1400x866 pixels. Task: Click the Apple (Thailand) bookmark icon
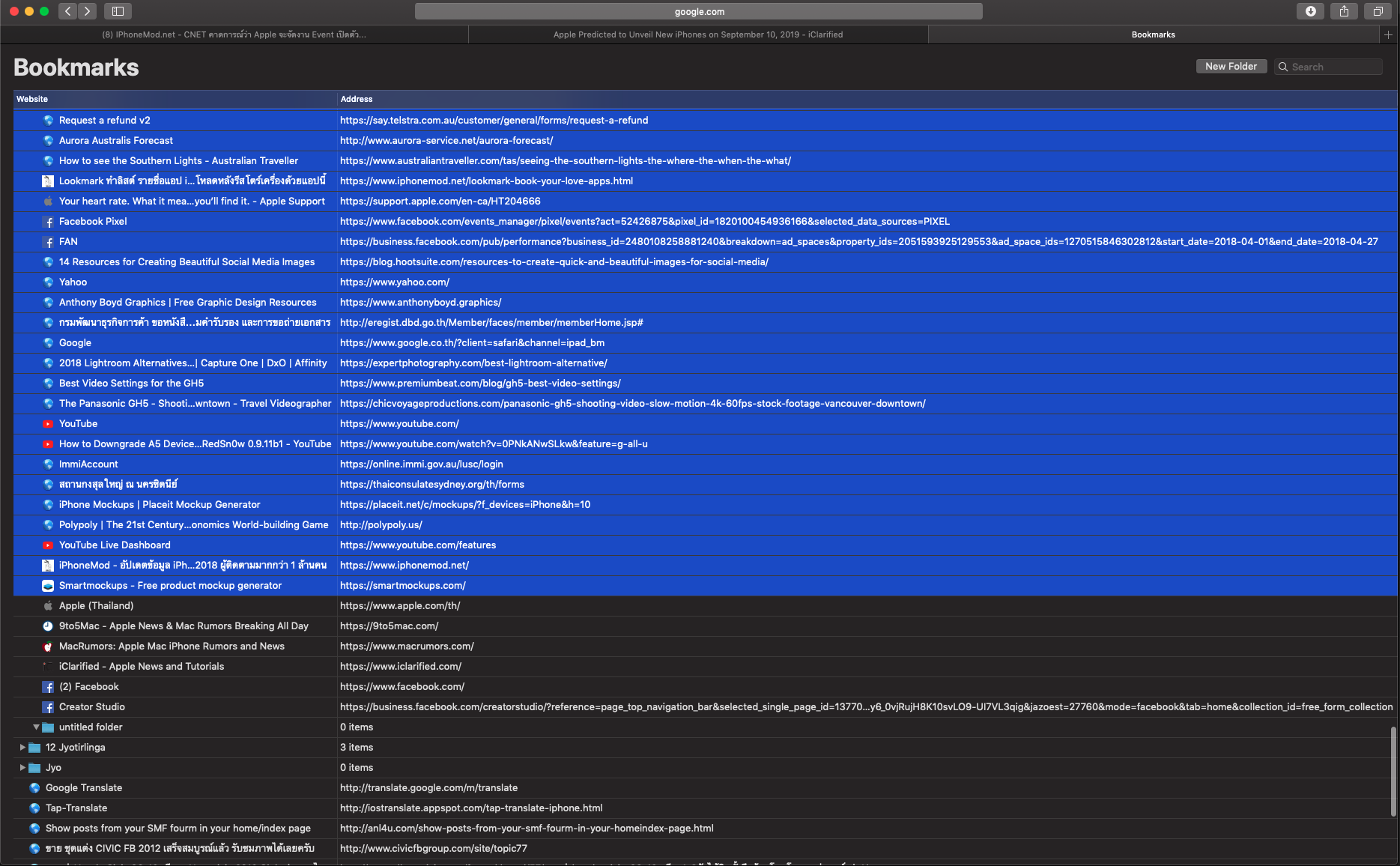[48, 606]
